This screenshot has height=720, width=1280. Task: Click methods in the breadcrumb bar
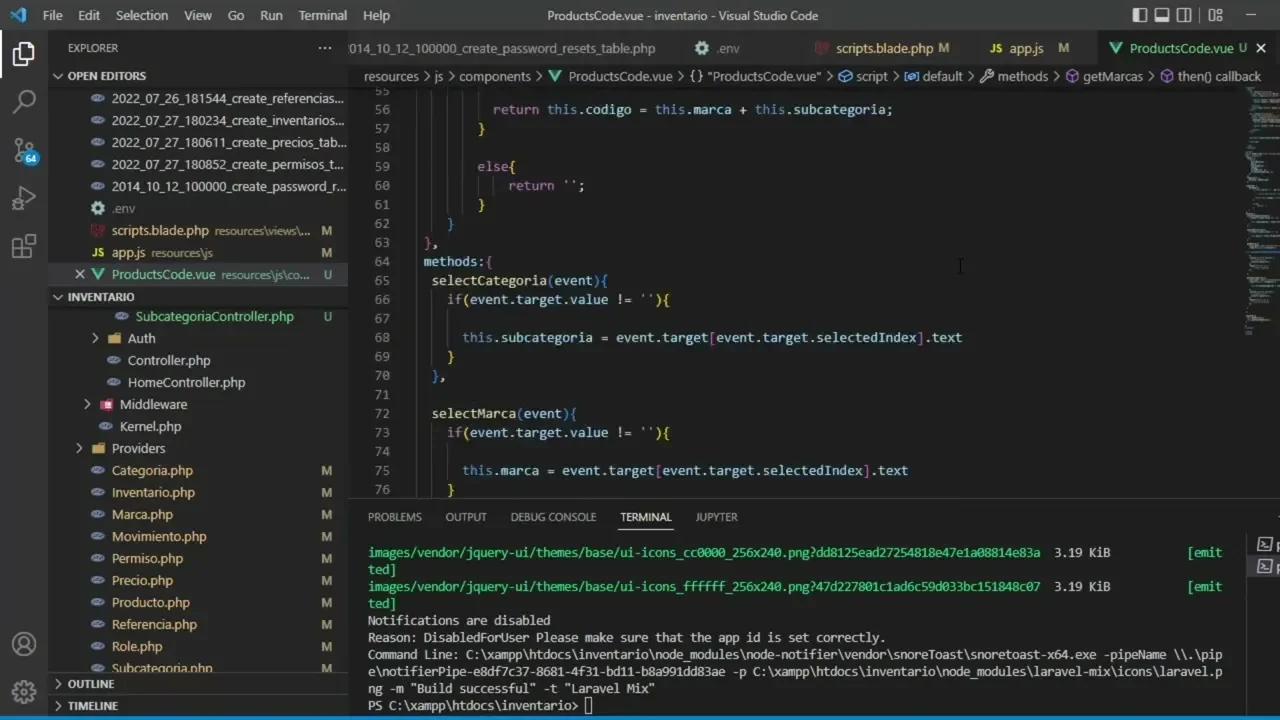click(1023, 76)
